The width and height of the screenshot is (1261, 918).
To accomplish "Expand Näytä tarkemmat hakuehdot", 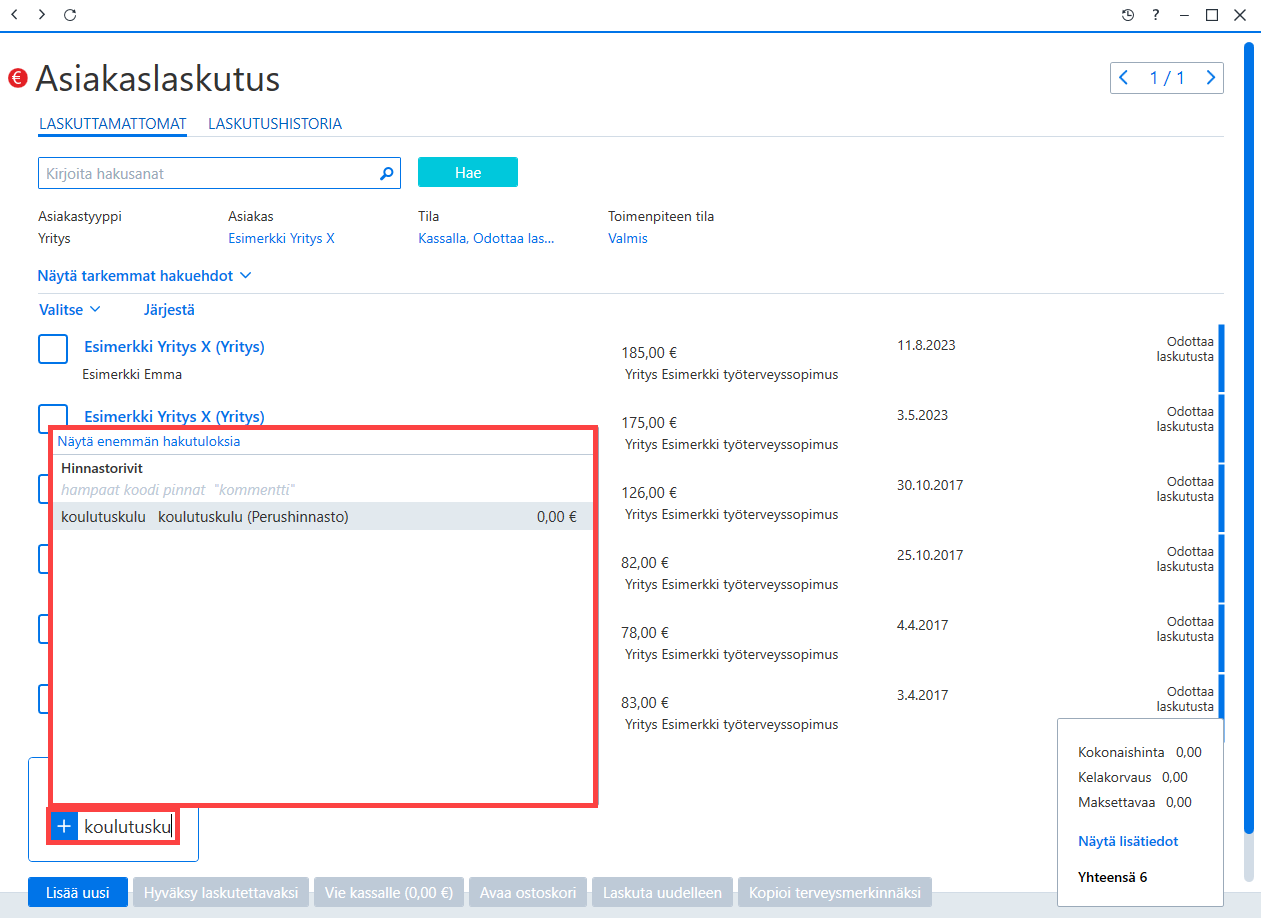I will point(144,275).
